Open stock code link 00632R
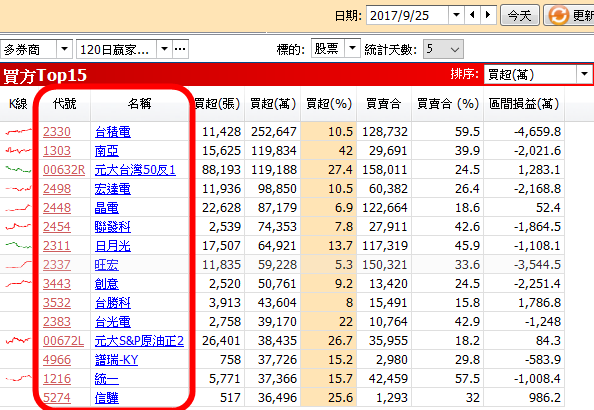The image size is (594, 410). (64, 170)
